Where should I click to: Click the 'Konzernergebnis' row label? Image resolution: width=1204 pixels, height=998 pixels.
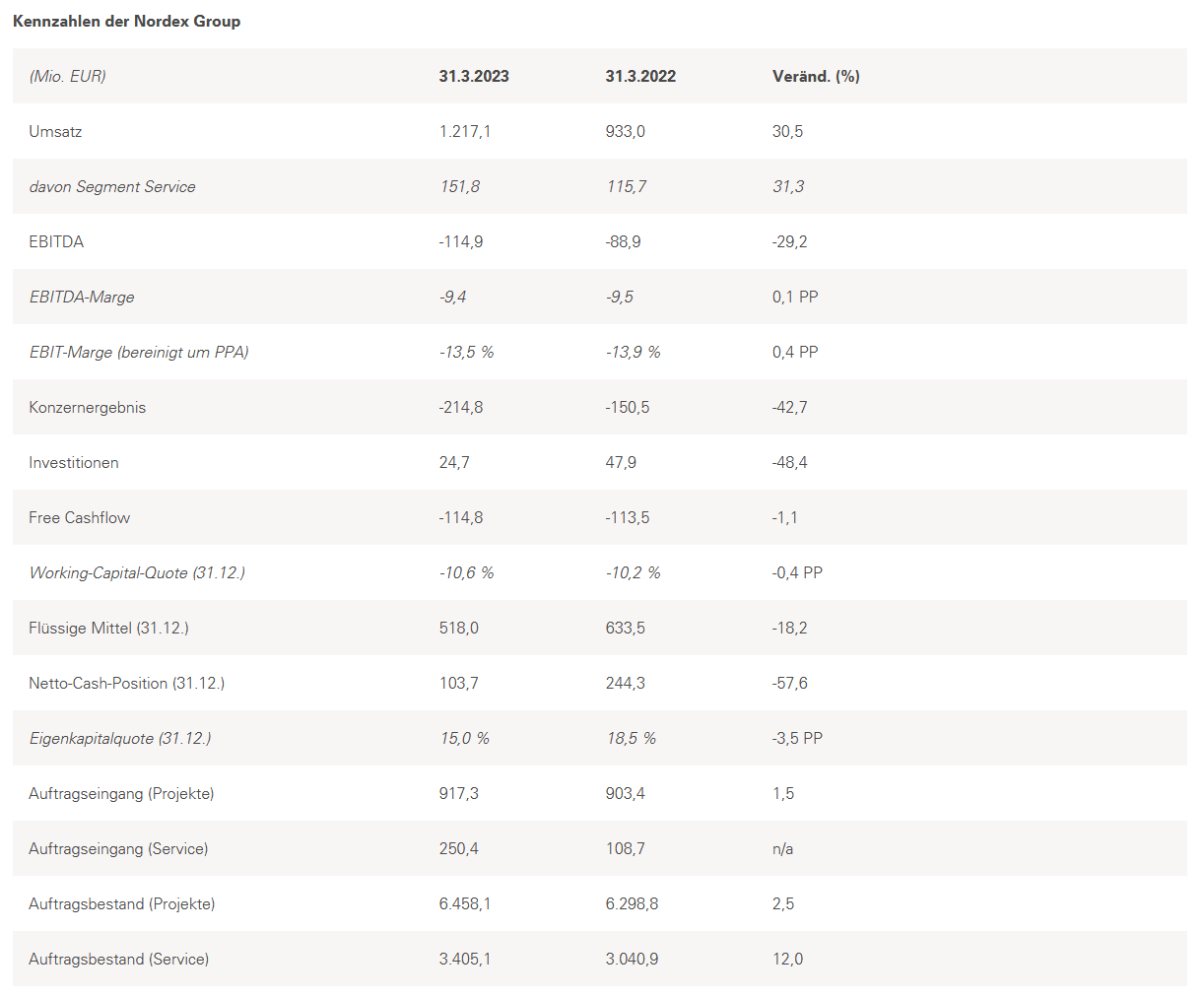click(x=87, y=407)
